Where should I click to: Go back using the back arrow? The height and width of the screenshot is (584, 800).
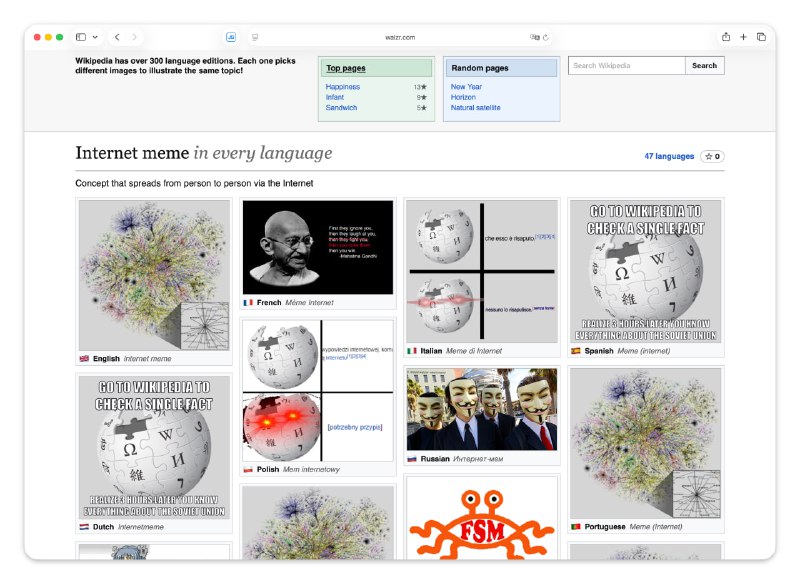pos(117,36)
